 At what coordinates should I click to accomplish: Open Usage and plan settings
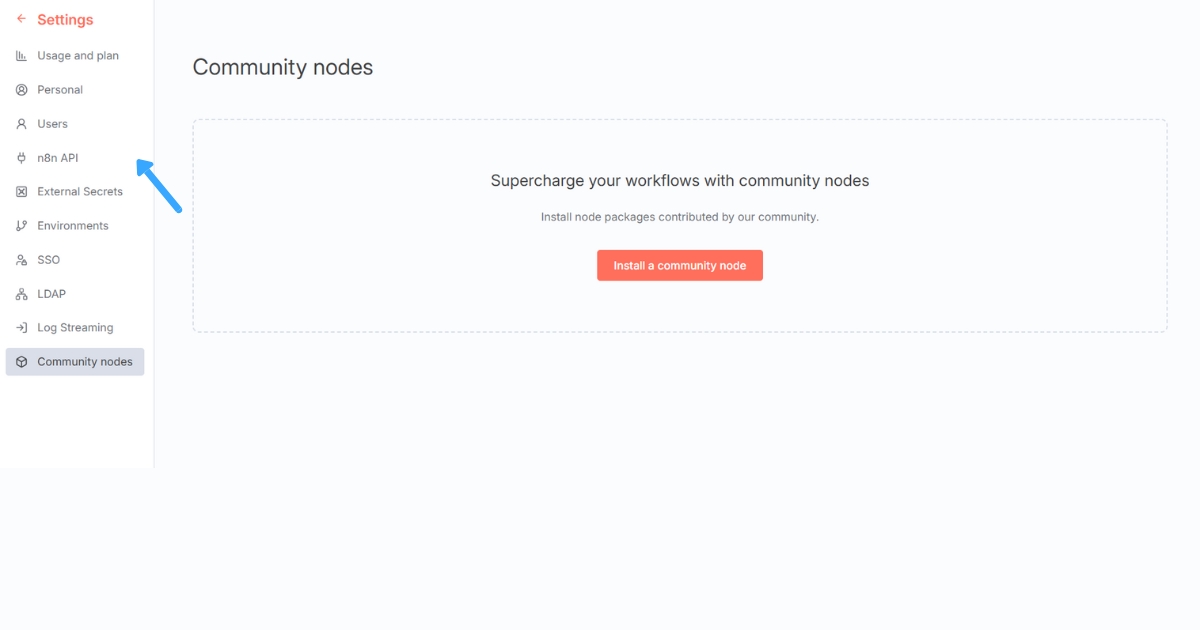point(77,55)
